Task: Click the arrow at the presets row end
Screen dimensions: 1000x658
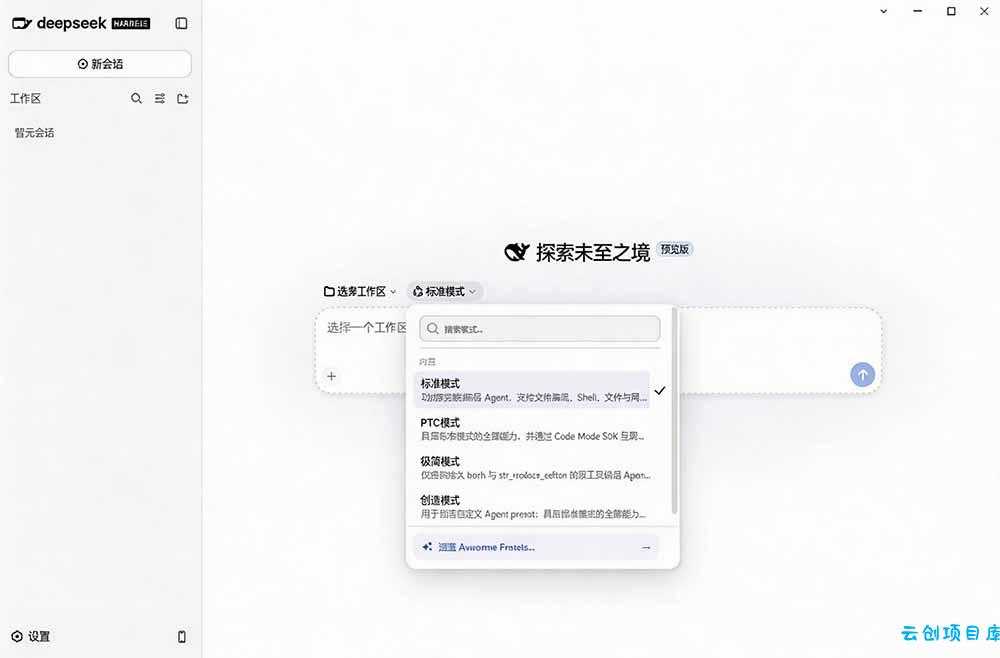Action: click(x=646, y=548)
